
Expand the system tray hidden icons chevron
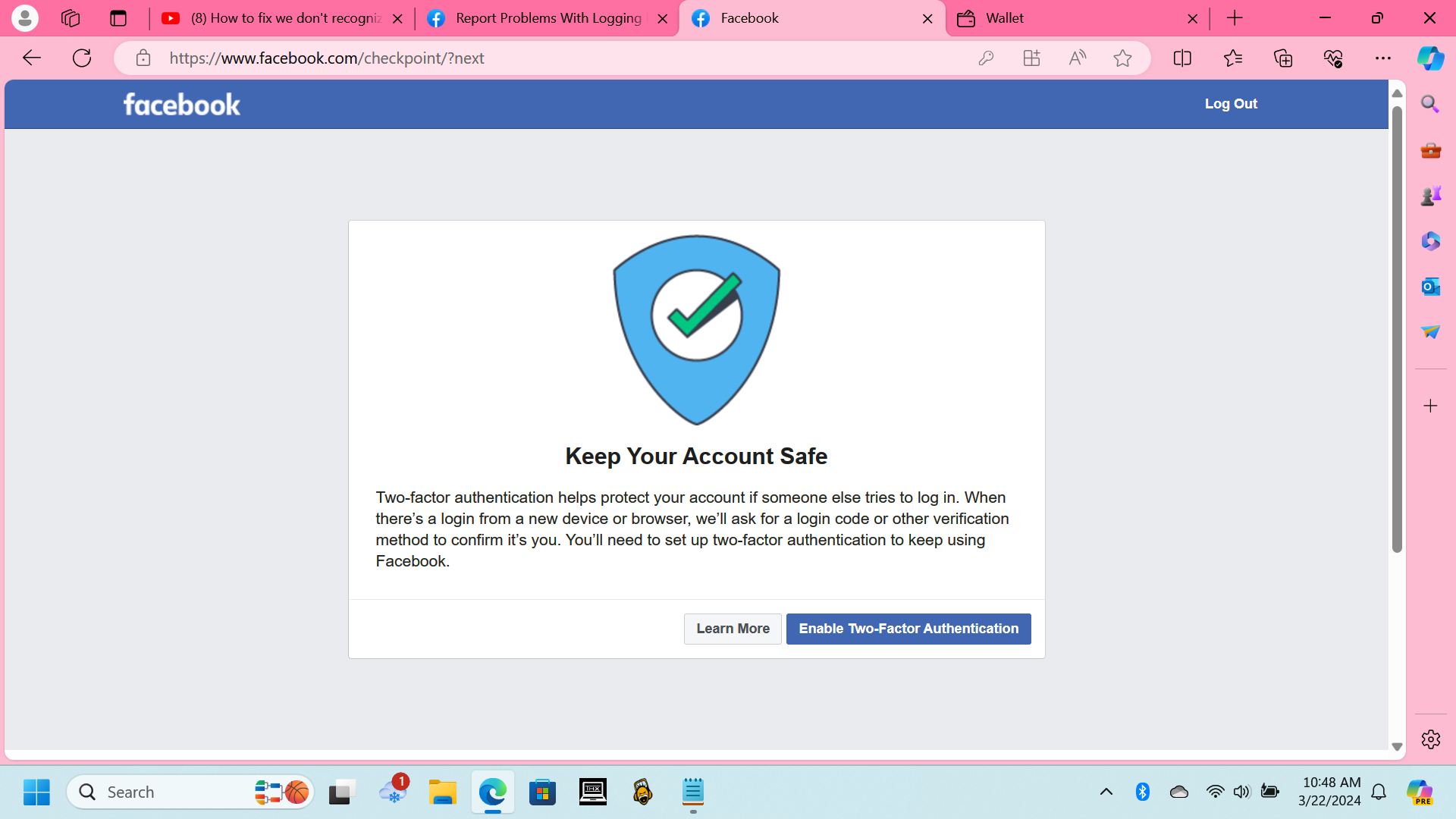pyautogui.click(x=1106, y=792)
